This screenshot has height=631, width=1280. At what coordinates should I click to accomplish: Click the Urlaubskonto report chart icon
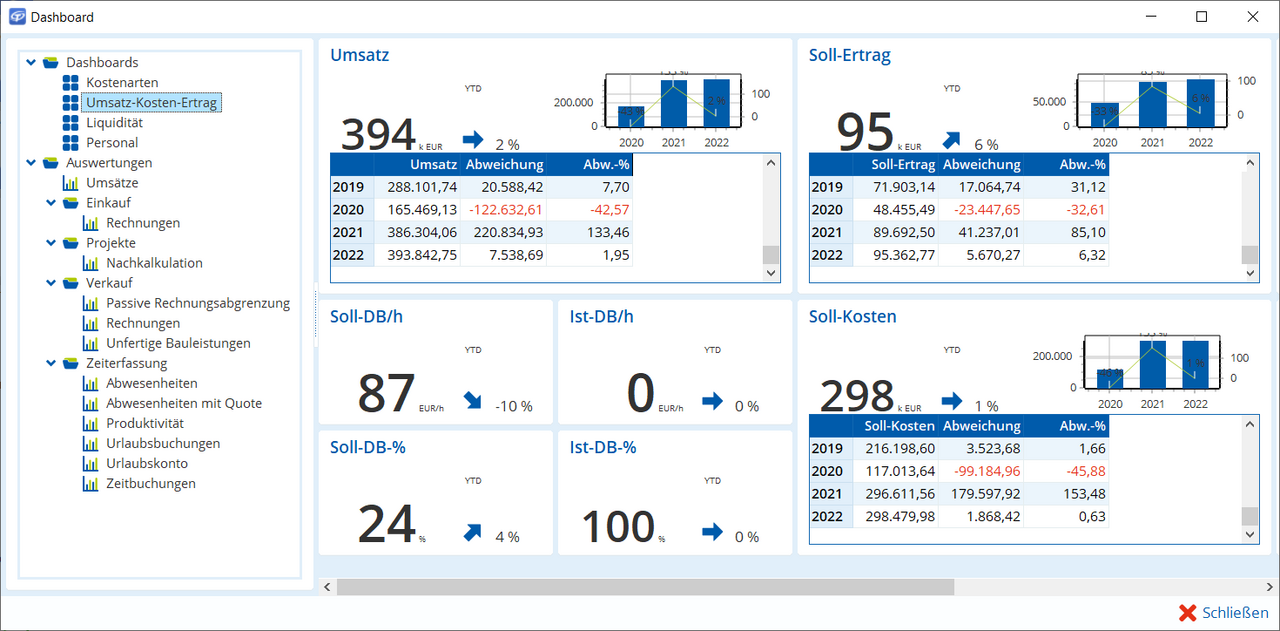pyautogui.click(x=90, y=463)
